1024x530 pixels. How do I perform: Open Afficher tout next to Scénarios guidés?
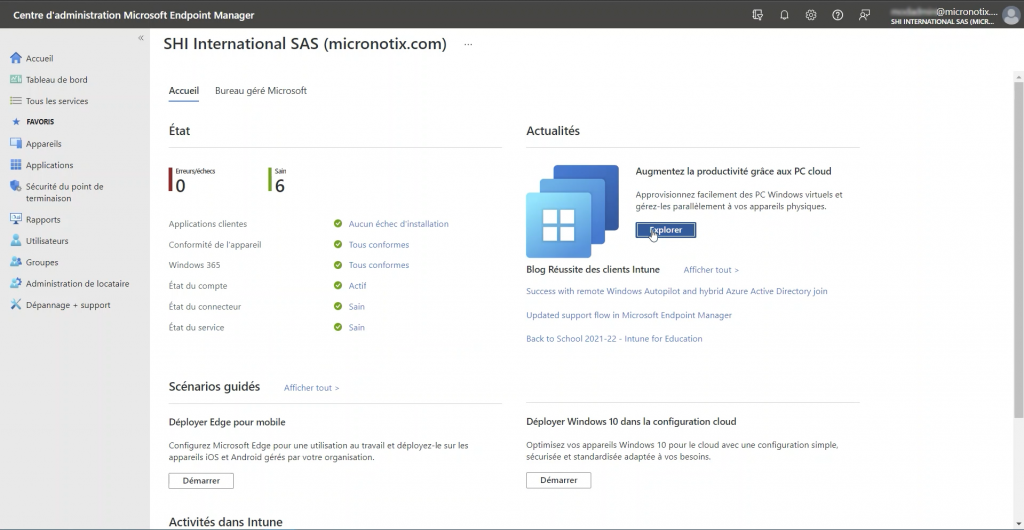312,388
